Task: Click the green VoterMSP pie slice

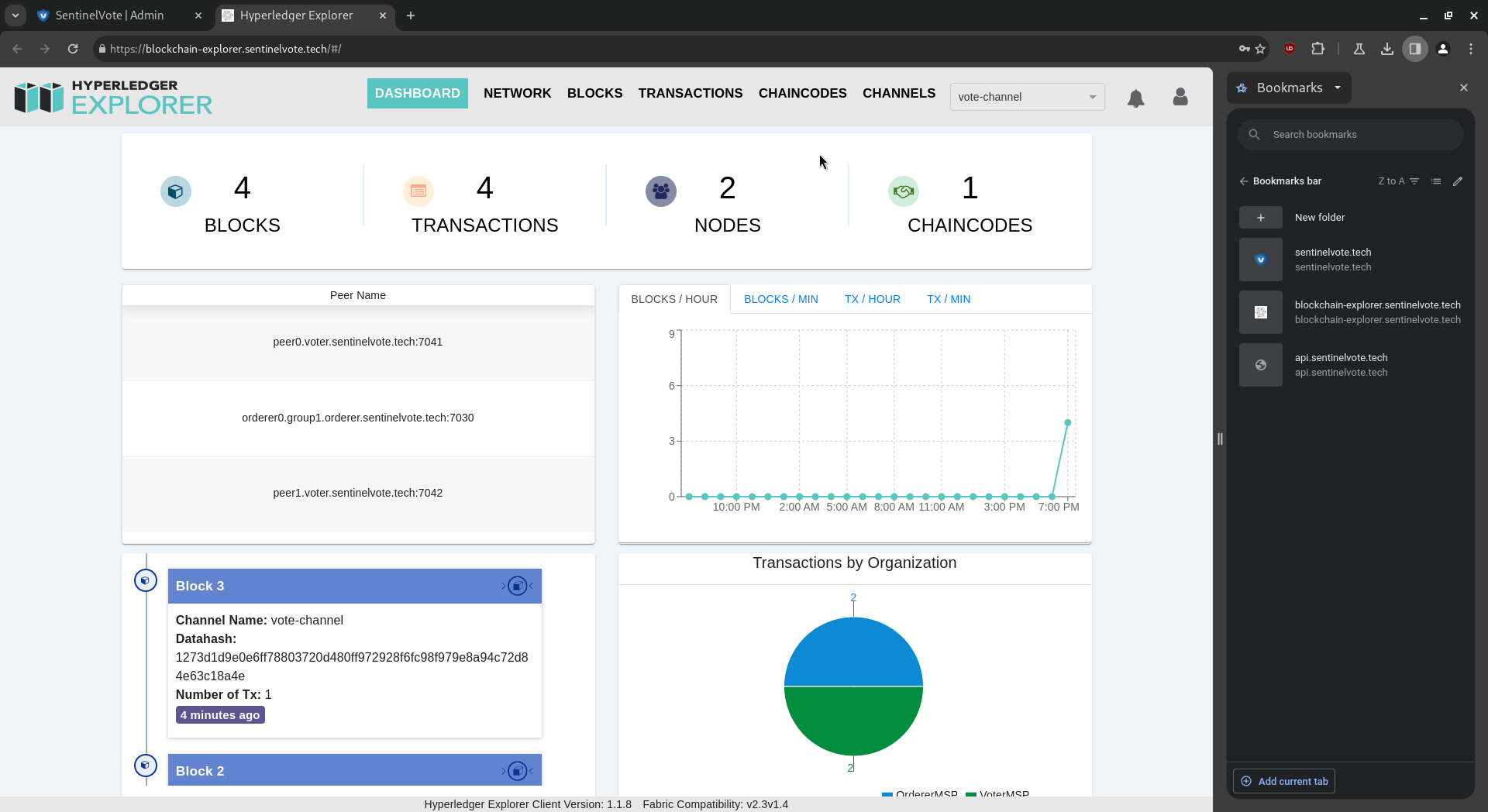Action: coord(853,722)
